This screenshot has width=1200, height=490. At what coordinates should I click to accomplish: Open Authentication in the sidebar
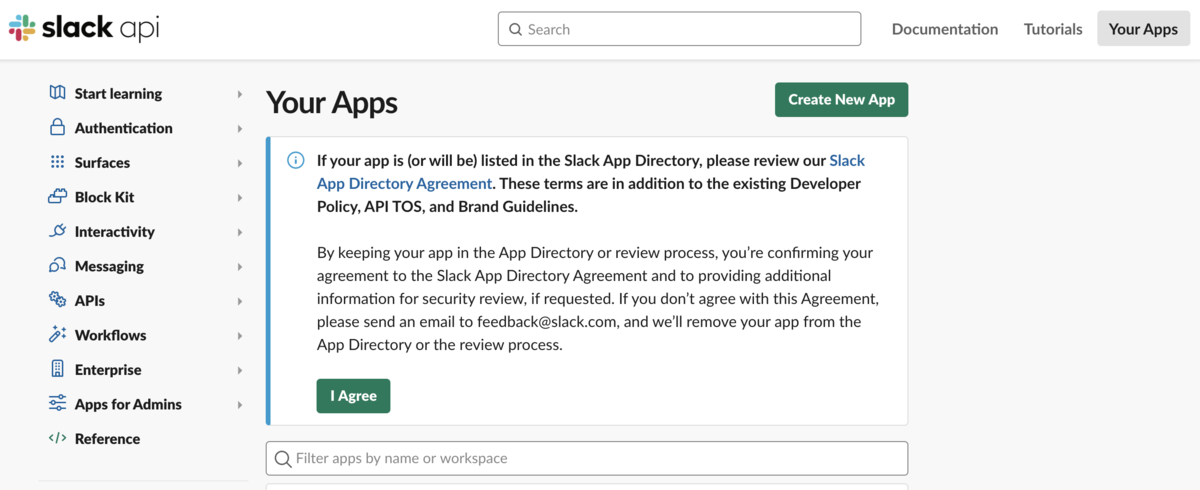124,128
